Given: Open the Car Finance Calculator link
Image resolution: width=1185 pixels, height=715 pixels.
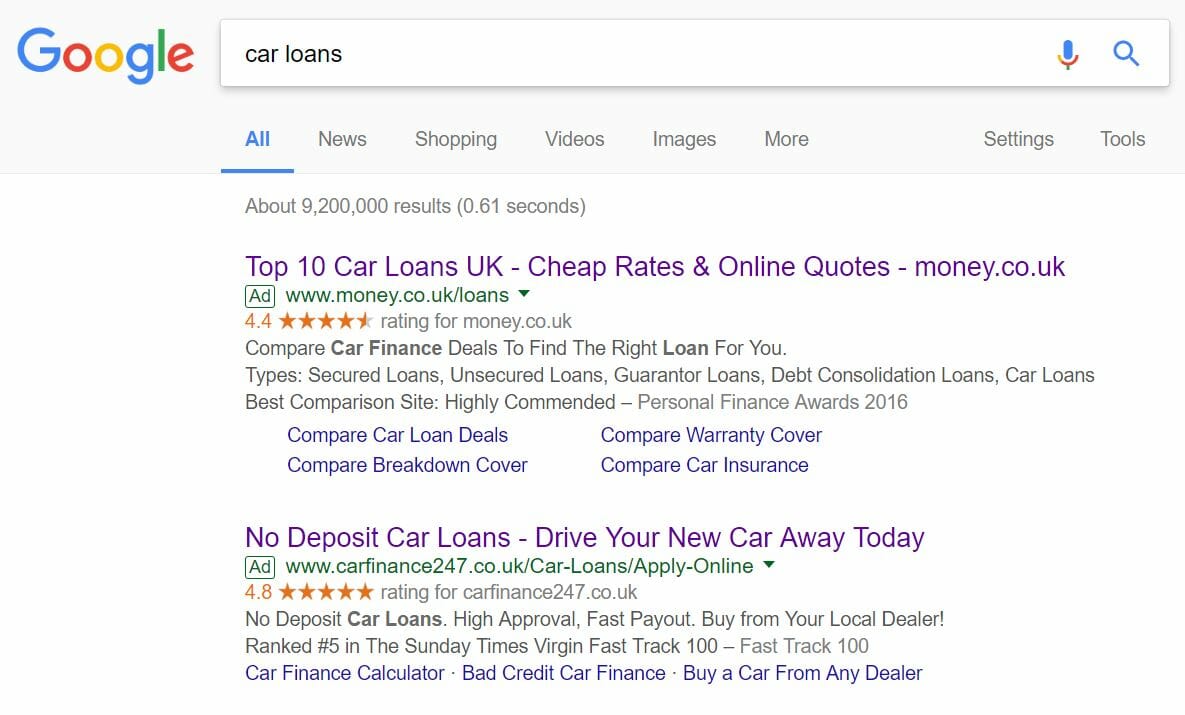Looking at the screenshot, I should (345, 673).
